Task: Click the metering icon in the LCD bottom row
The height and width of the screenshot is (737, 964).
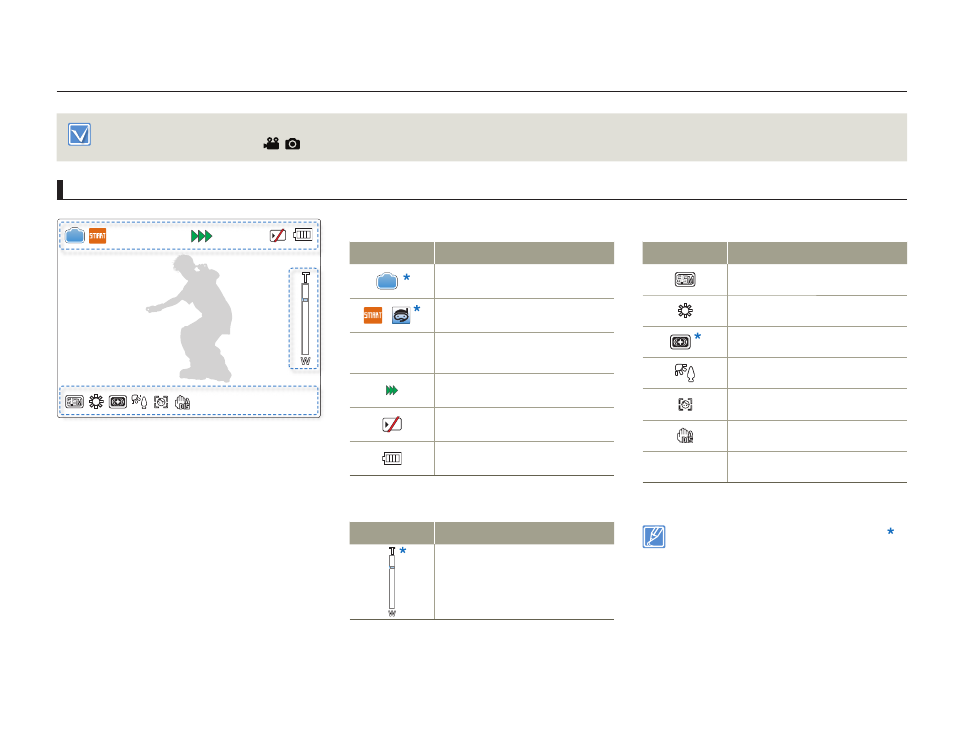Action: point(118,402)
